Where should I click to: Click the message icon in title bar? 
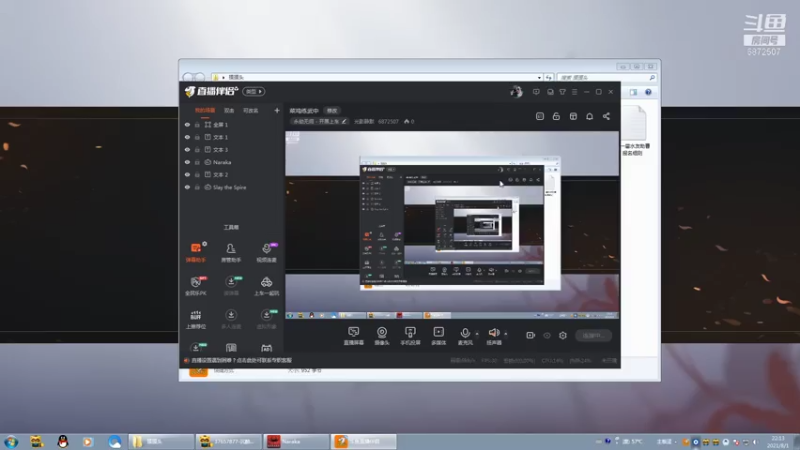536,92
